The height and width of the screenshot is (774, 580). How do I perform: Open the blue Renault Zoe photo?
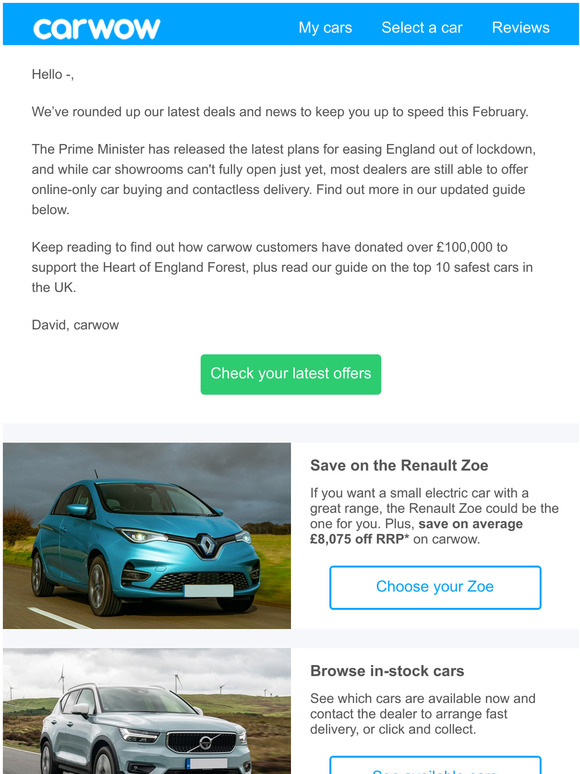tap(147, 536)
